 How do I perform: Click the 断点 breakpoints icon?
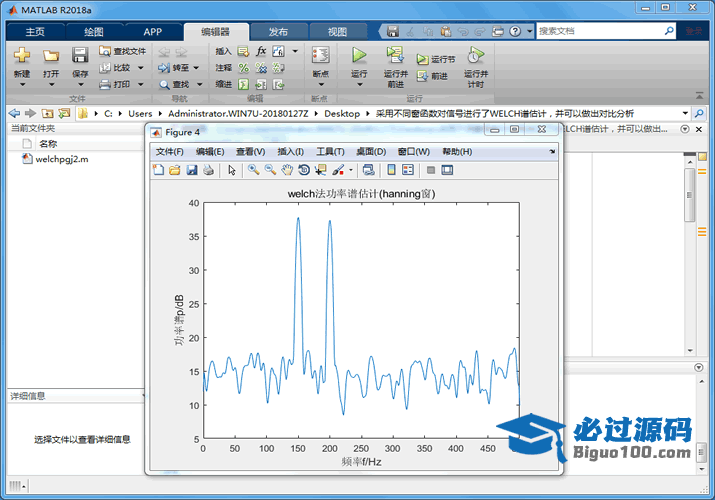coord(321,55)
